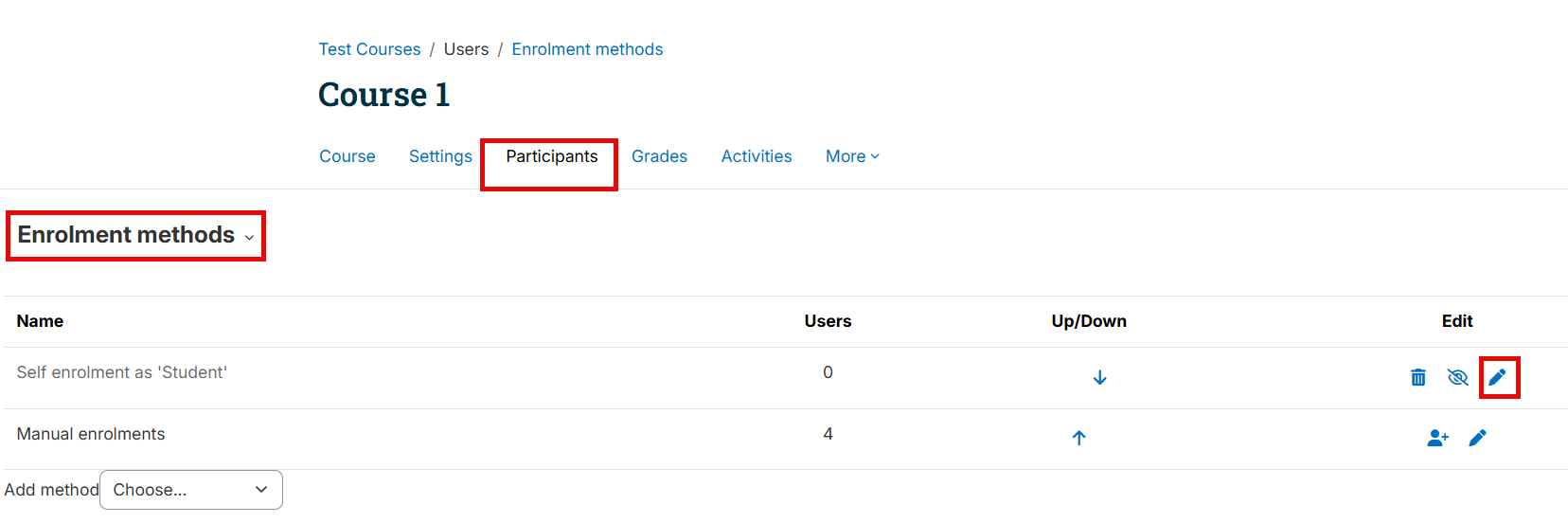Expand the Enrolment methods heading dropdown

[135, 235]
